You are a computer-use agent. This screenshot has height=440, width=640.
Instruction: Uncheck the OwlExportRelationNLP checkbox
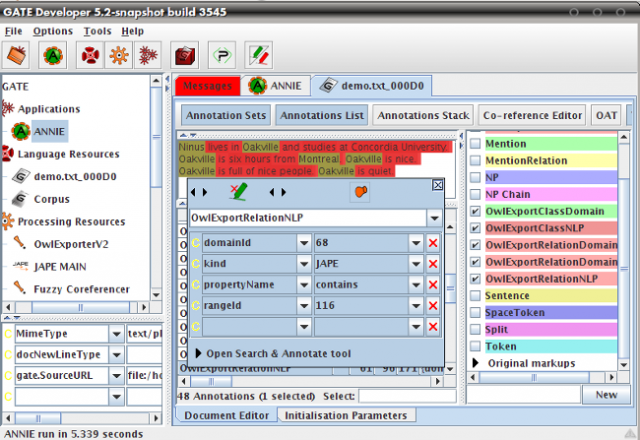475,279
